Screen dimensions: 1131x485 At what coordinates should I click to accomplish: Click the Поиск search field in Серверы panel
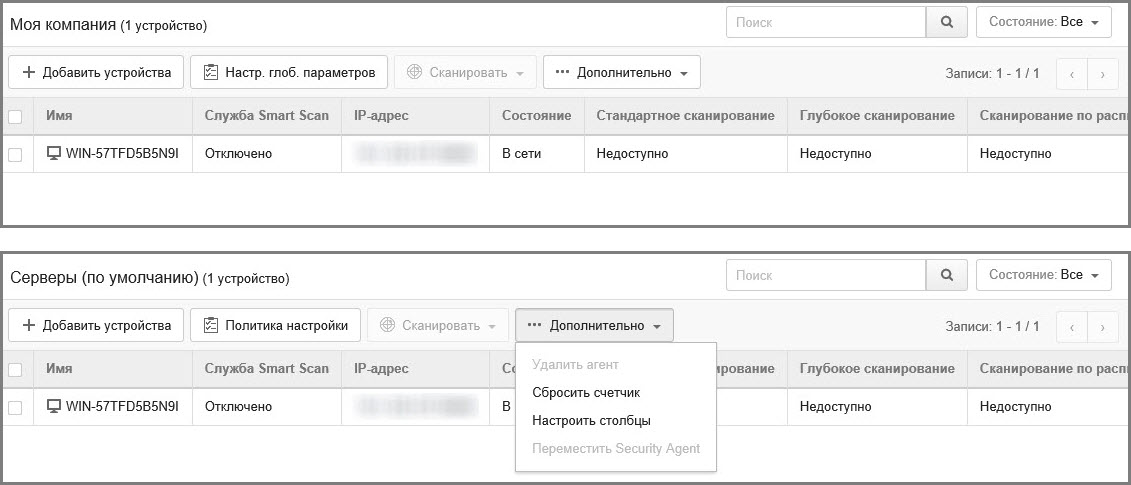point(825,275)
